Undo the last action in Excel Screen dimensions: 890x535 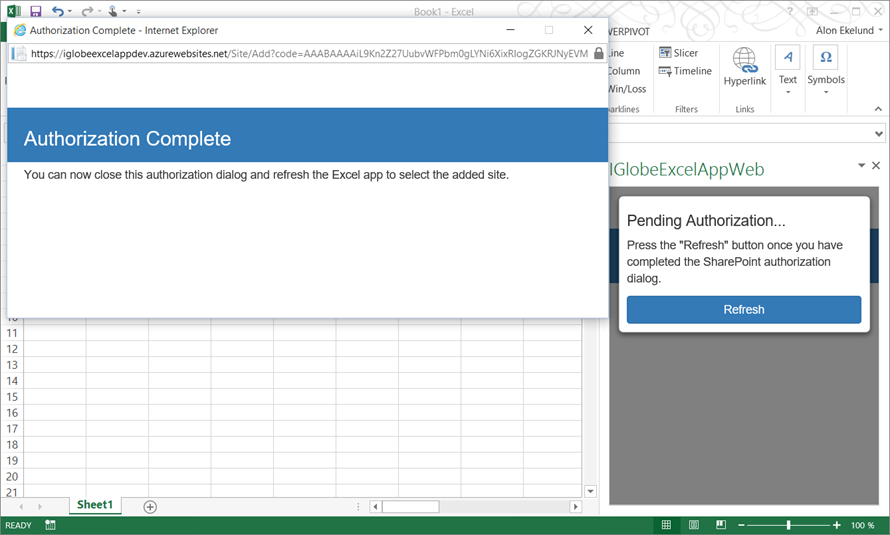[57, 11]
